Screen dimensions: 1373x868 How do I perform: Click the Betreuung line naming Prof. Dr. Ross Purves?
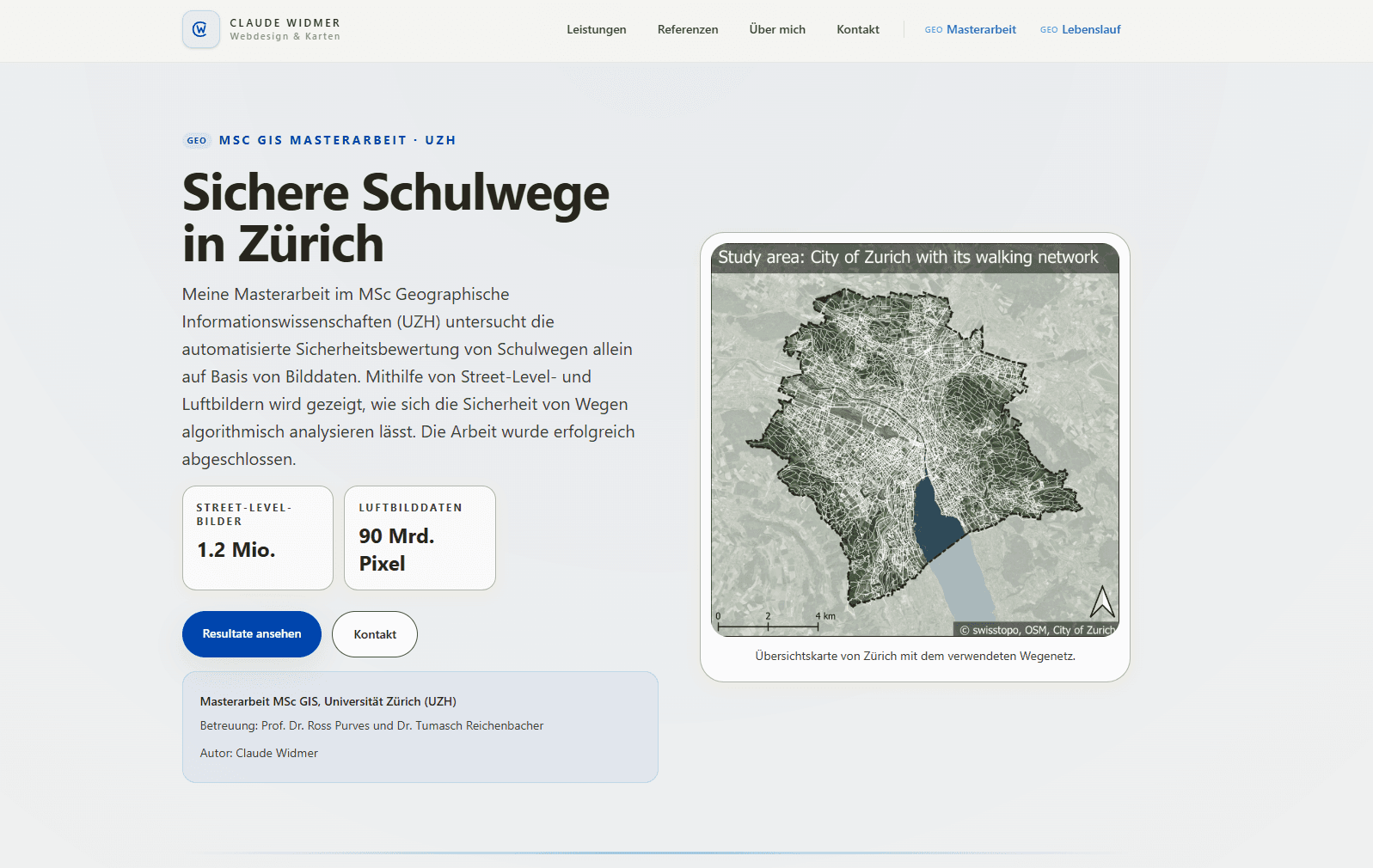point(372,725)
